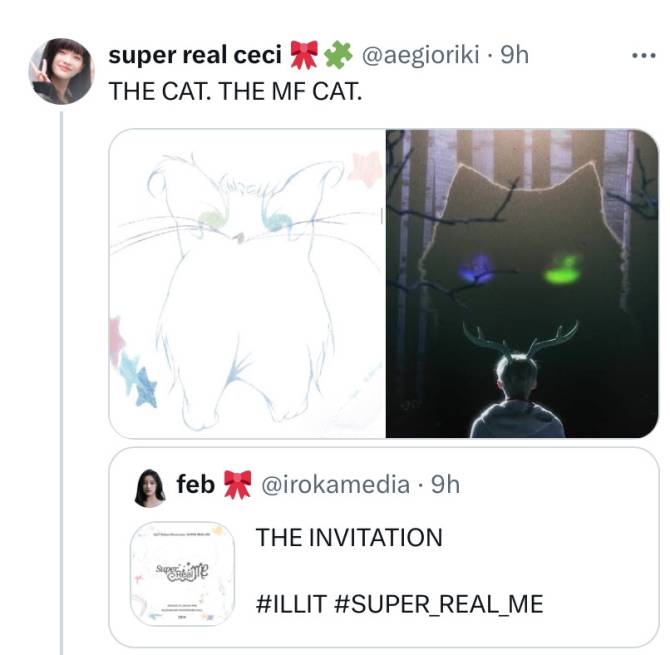Click the #ILLIT hashtag

pos(291,604)
